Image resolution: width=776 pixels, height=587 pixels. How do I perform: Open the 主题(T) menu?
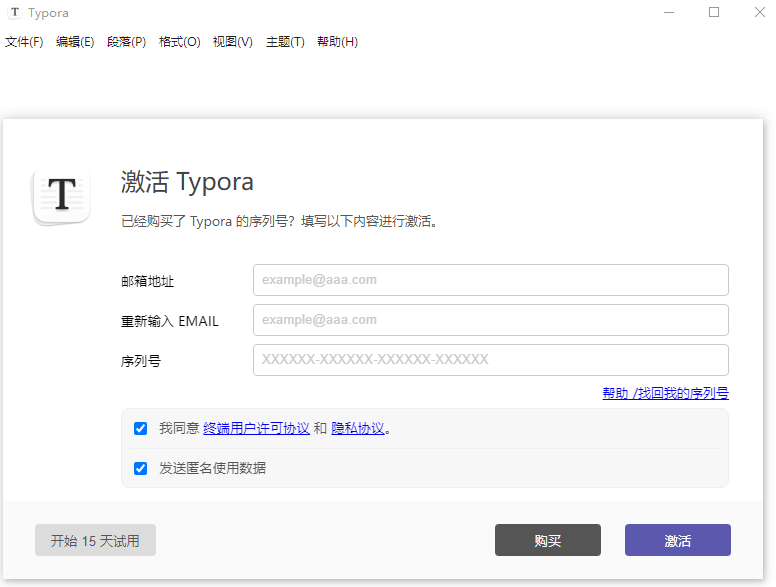285,42
